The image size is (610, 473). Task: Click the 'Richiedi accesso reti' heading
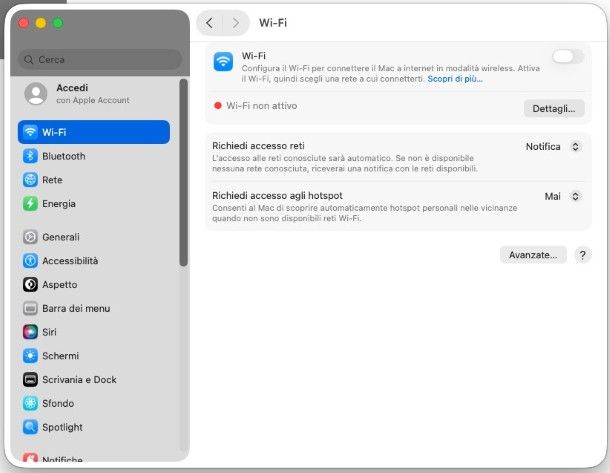point(258,146)
